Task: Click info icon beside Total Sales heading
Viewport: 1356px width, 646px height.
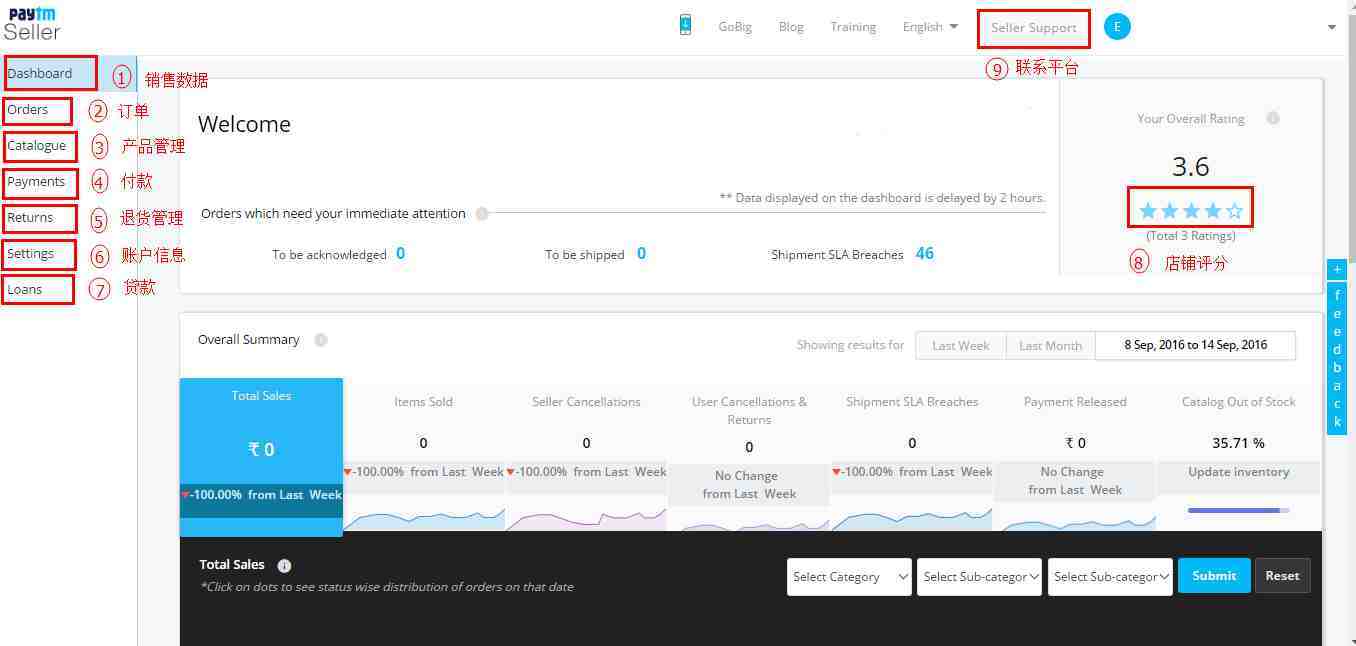Action: pos(284,565)
